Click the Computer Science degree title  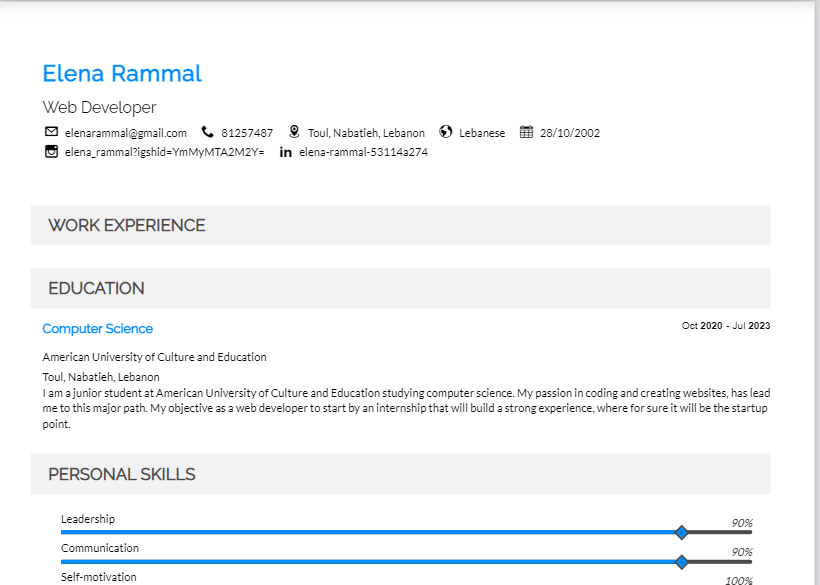click(x=98, y=329)
